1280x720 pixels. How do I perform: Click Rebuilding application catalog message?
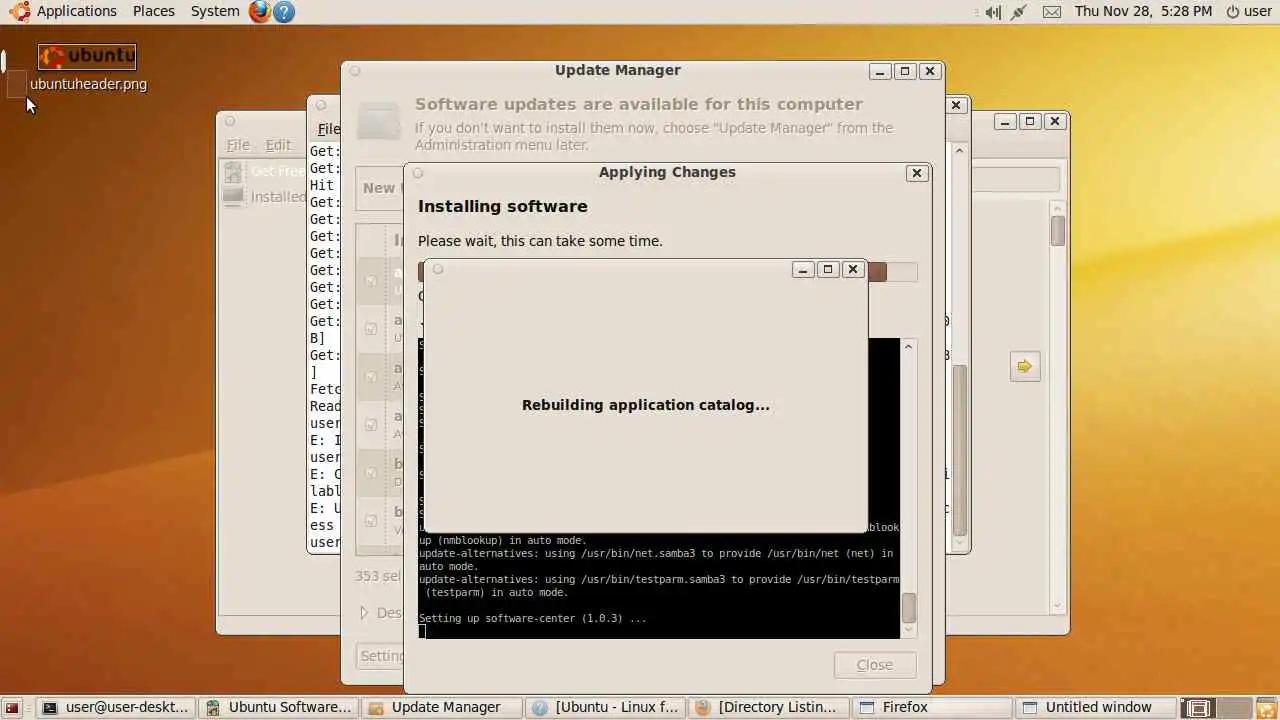click(646, 405)
